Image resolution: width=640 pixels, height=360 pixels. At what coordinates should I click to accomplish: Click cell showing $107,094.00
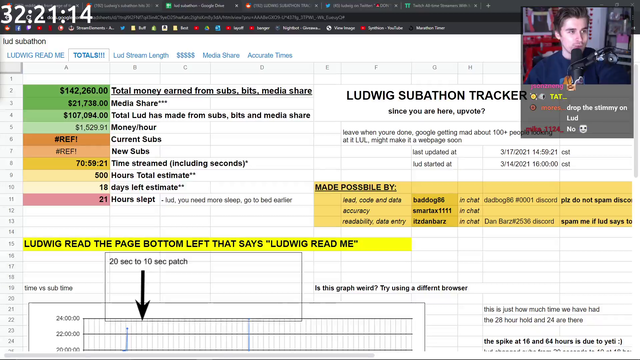66,115
